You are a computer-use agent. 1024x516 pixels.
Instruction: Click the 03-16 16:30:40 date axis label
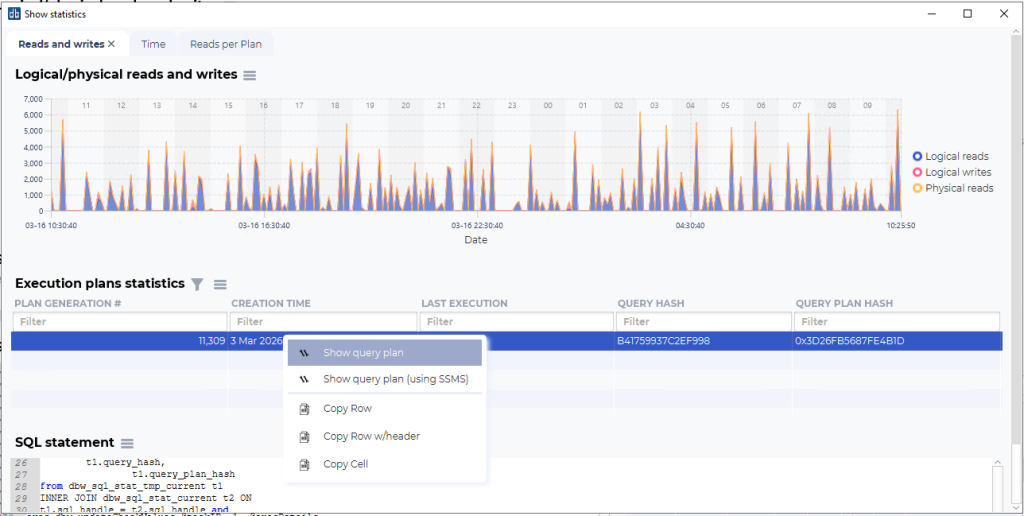[264, 225]
